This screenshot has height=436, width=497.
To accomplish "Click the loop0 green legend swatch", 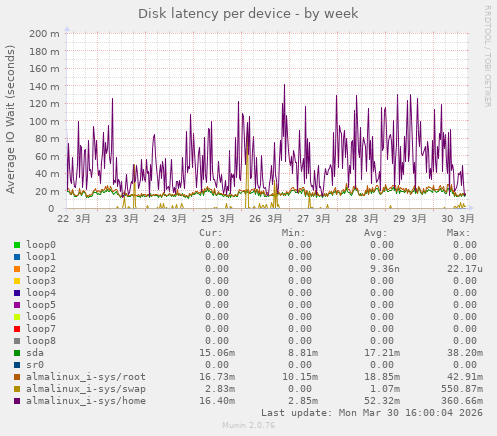I will coord(17,245).
